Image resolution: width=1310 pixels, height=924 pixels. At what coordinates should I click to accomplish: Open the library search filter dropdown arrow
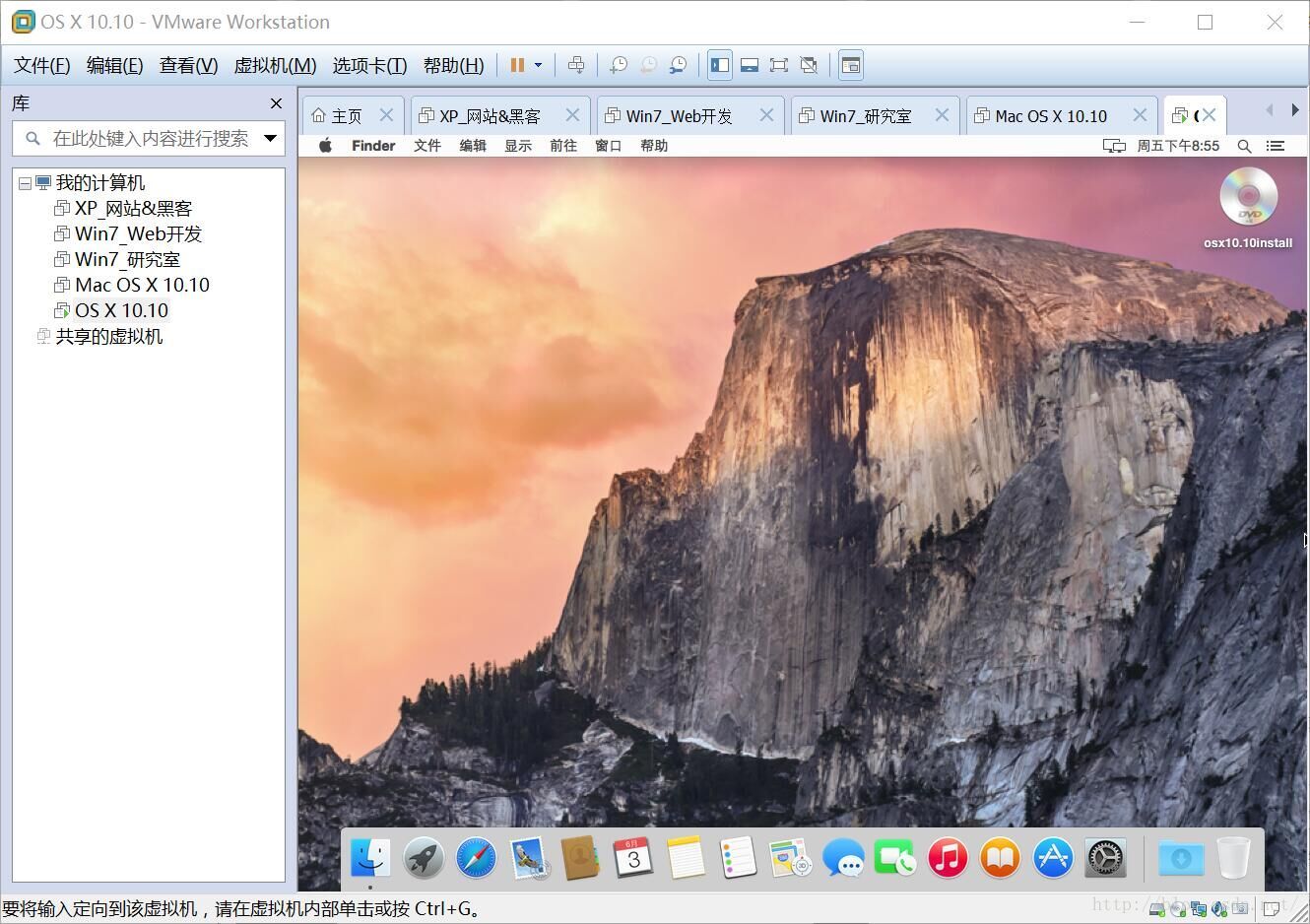tap(270, 139)
